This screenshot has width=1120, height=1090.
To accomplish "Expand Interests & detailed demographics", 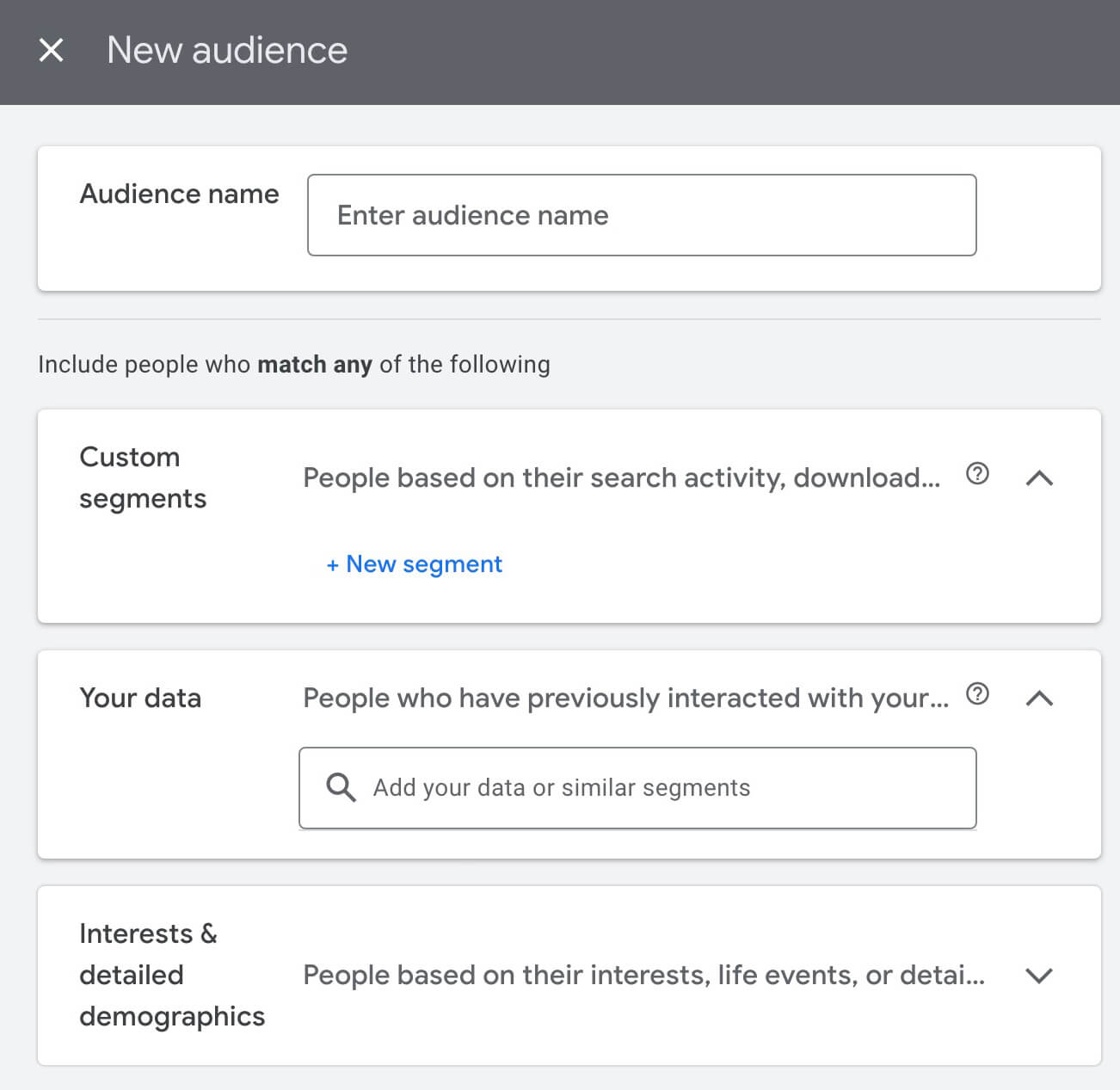I will (1041, 975).
